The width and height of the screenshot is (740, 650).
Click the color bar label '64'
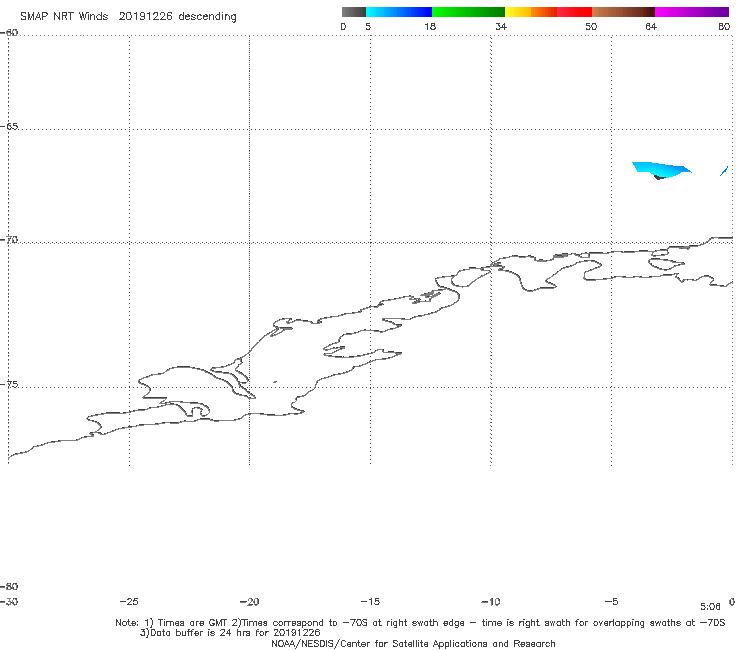[x=651, y=26]
